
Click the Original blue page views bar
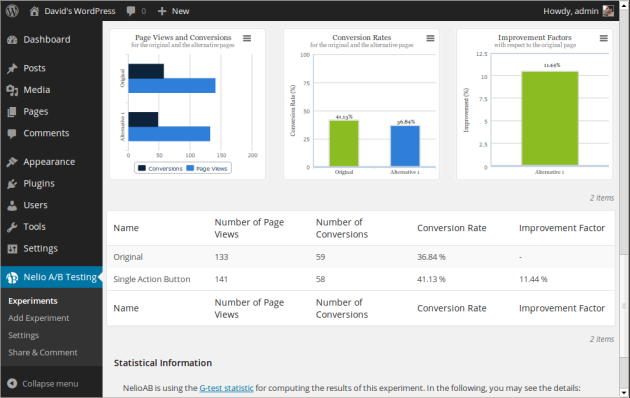(172, 86)
